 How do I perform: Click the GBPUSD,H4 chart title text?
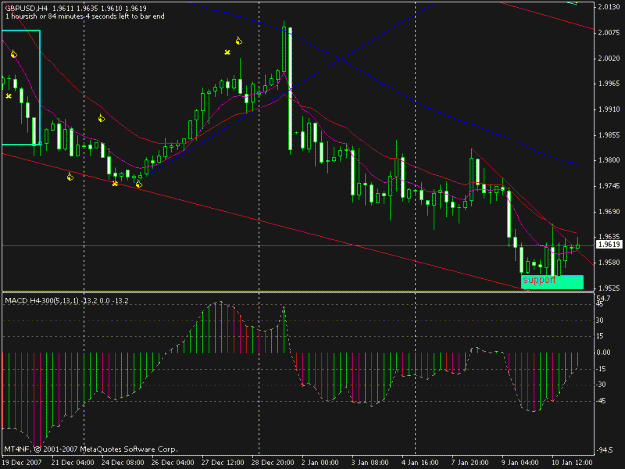(x=25, y=8)
